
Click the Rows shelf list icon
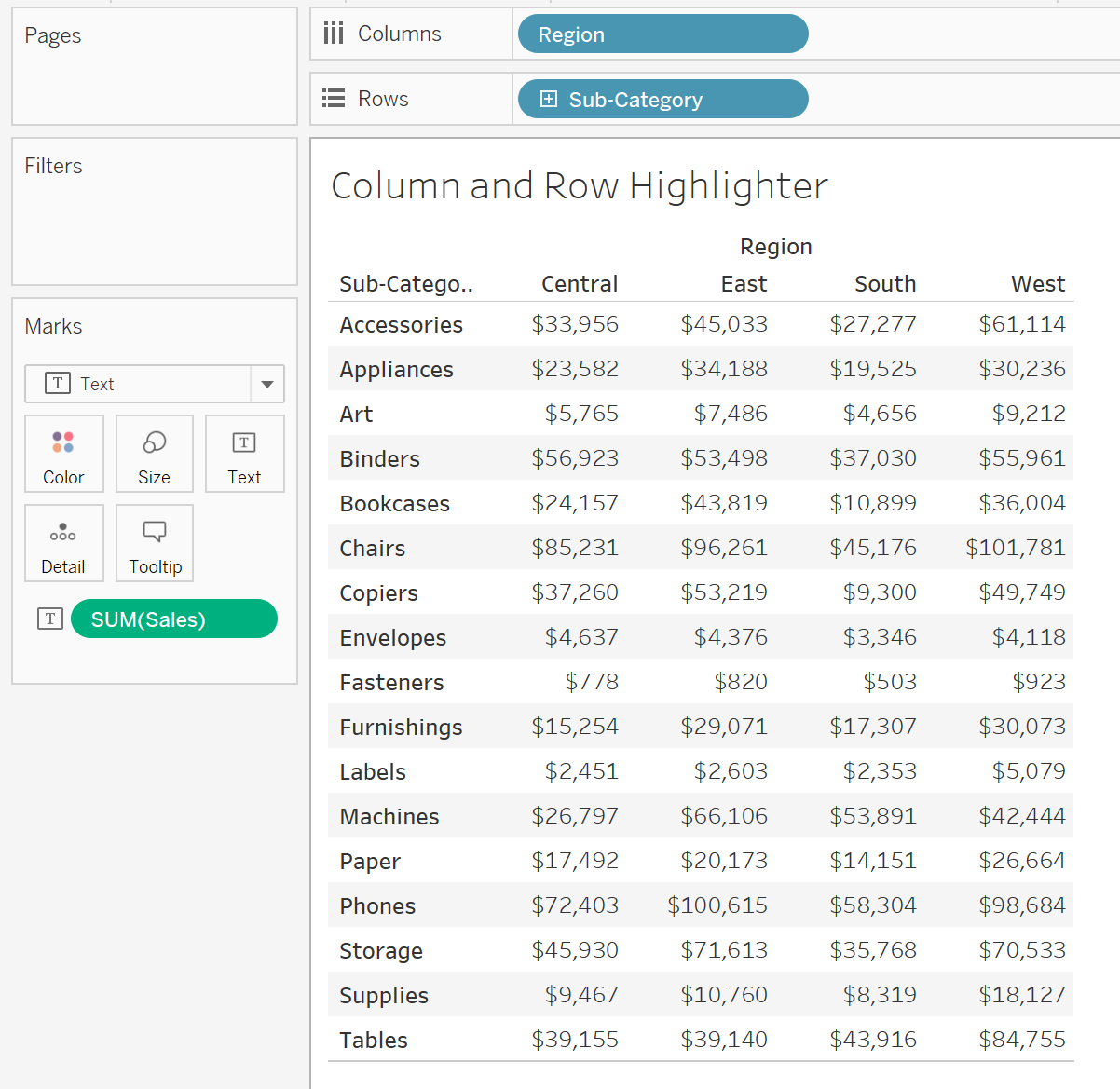[333, 98]
